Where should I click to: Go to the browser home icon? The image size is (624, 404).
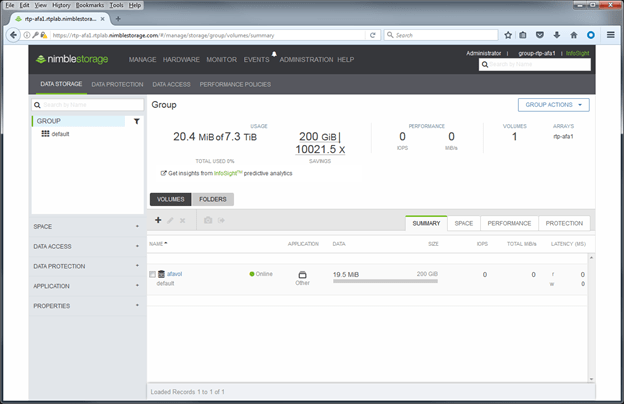pyautogui.click(x=573, y=35)
